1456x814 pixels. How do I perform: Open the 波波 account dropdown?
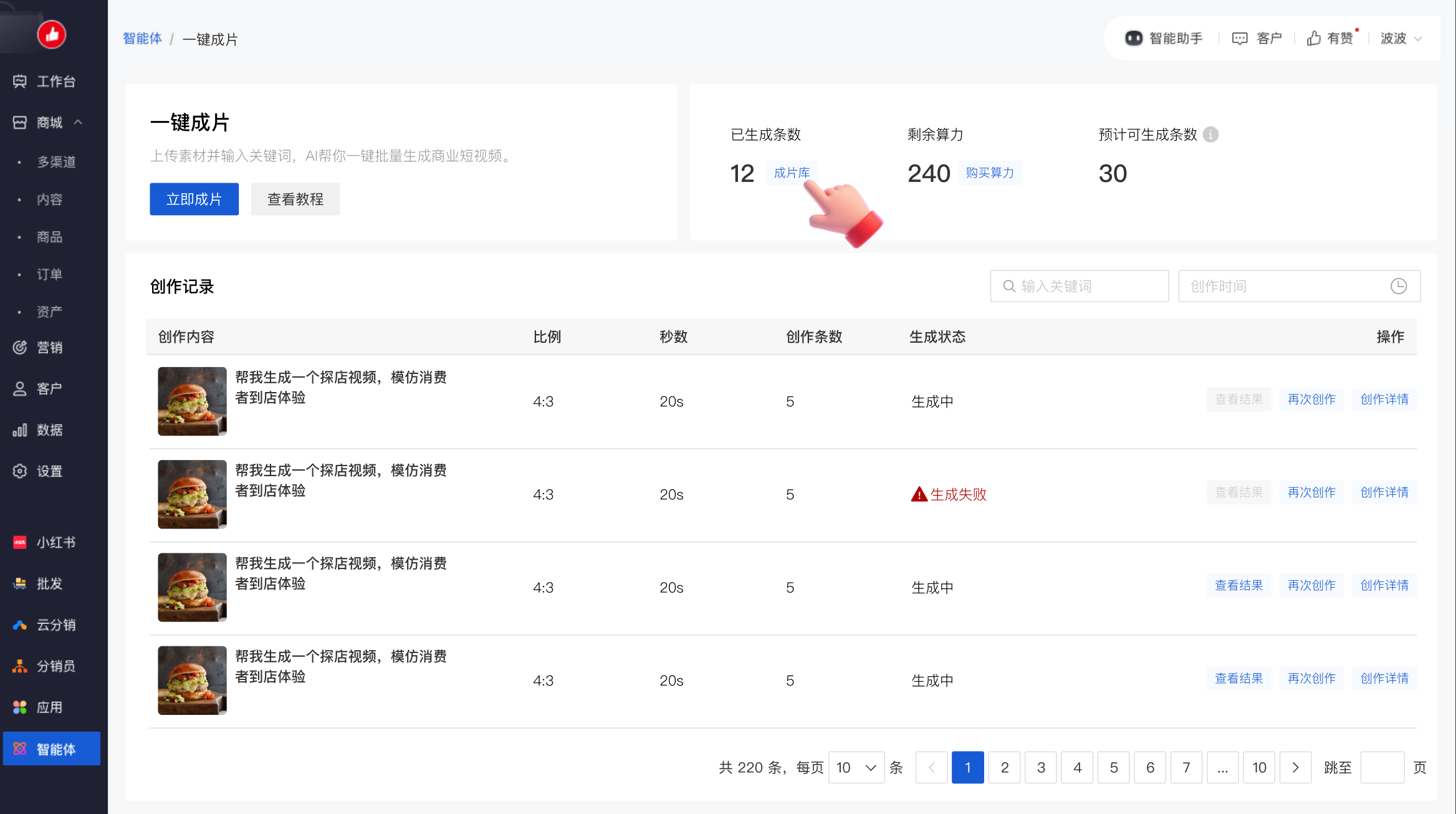1401,39
